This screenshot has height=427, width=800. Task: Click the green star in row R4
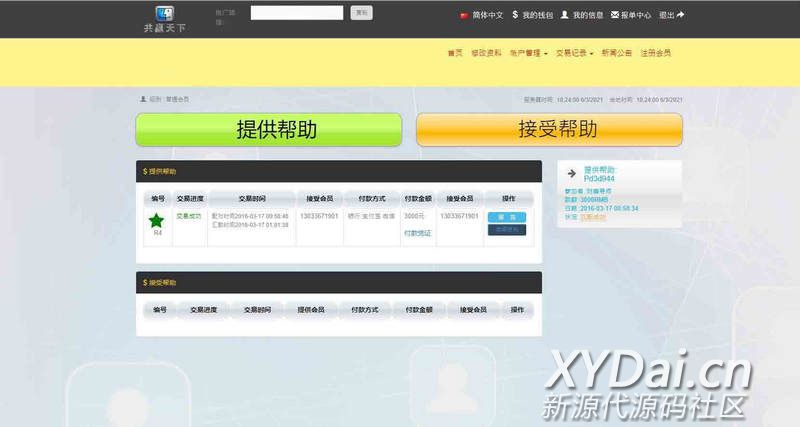tap(157, 220)
